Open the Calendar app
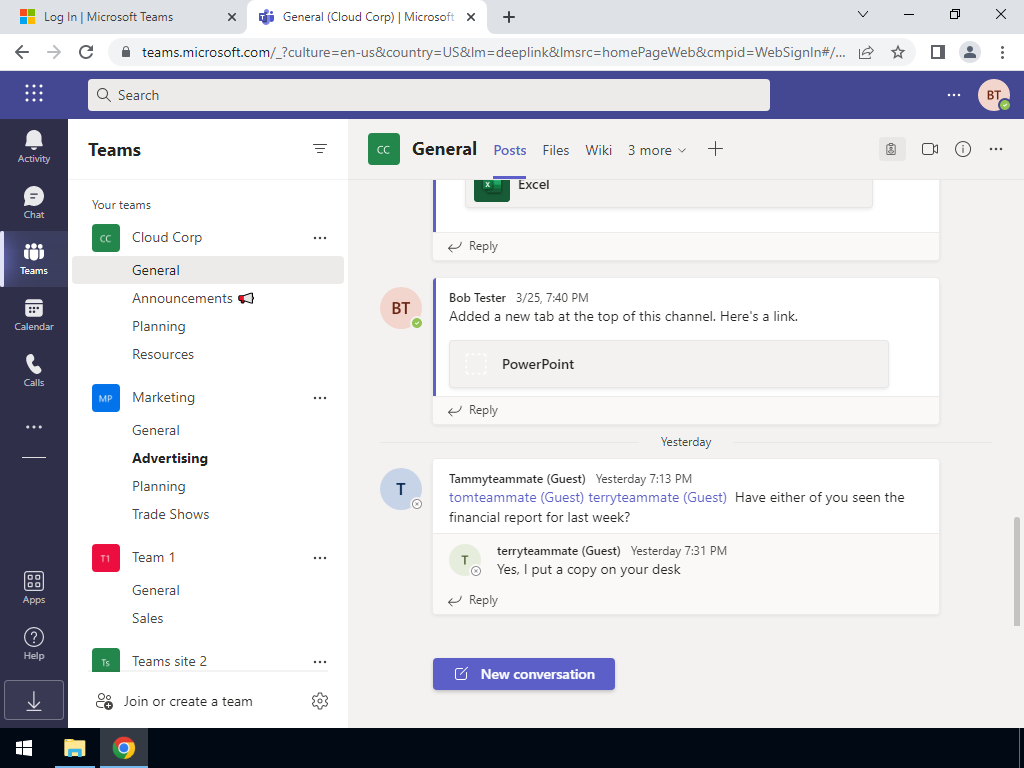This screenshot has width=1024, height=768. [33, 315]
